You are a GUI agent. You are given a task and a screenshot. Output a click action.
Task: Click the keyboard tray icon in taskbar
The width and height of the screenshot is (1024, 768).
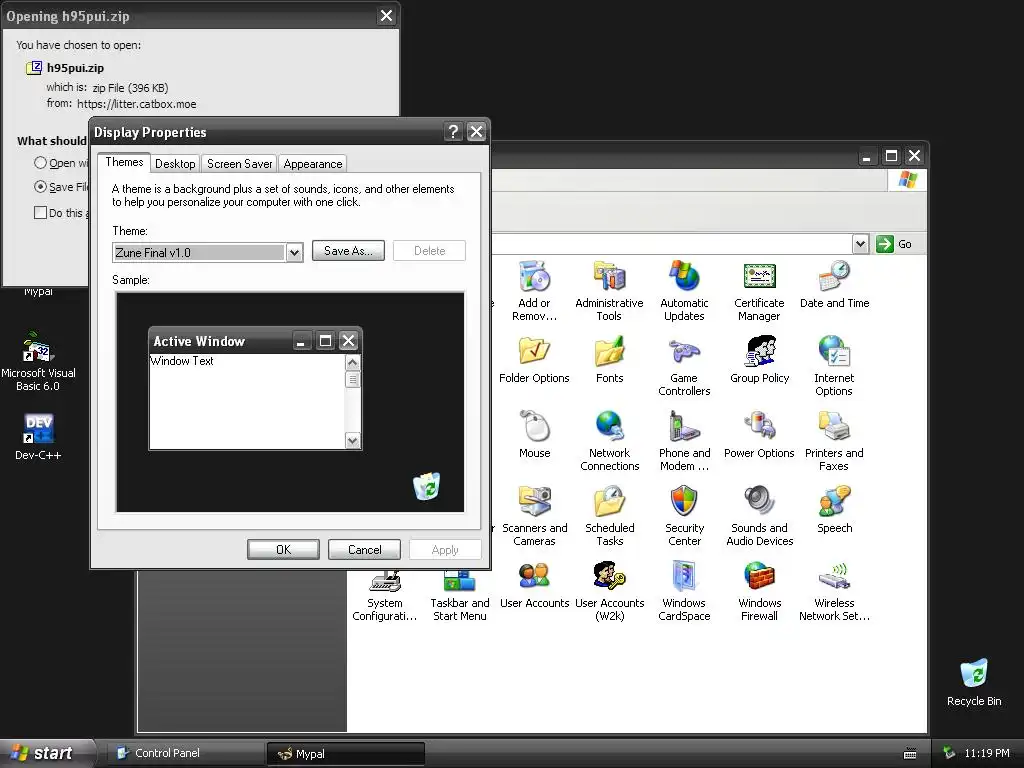click(x=910, y=754)
